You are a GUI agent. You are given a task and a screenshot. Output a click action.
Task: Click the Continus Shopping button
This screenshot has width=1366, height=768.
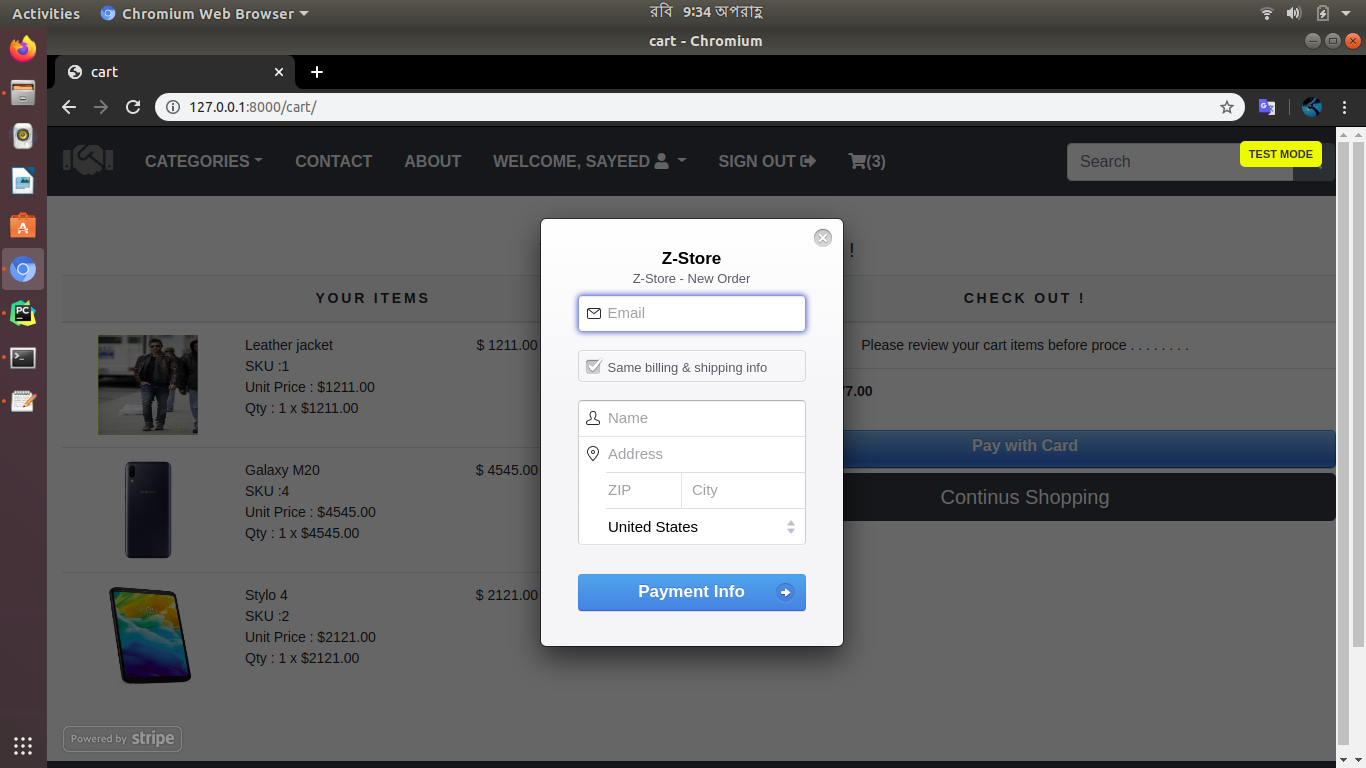coord(1089,497)
